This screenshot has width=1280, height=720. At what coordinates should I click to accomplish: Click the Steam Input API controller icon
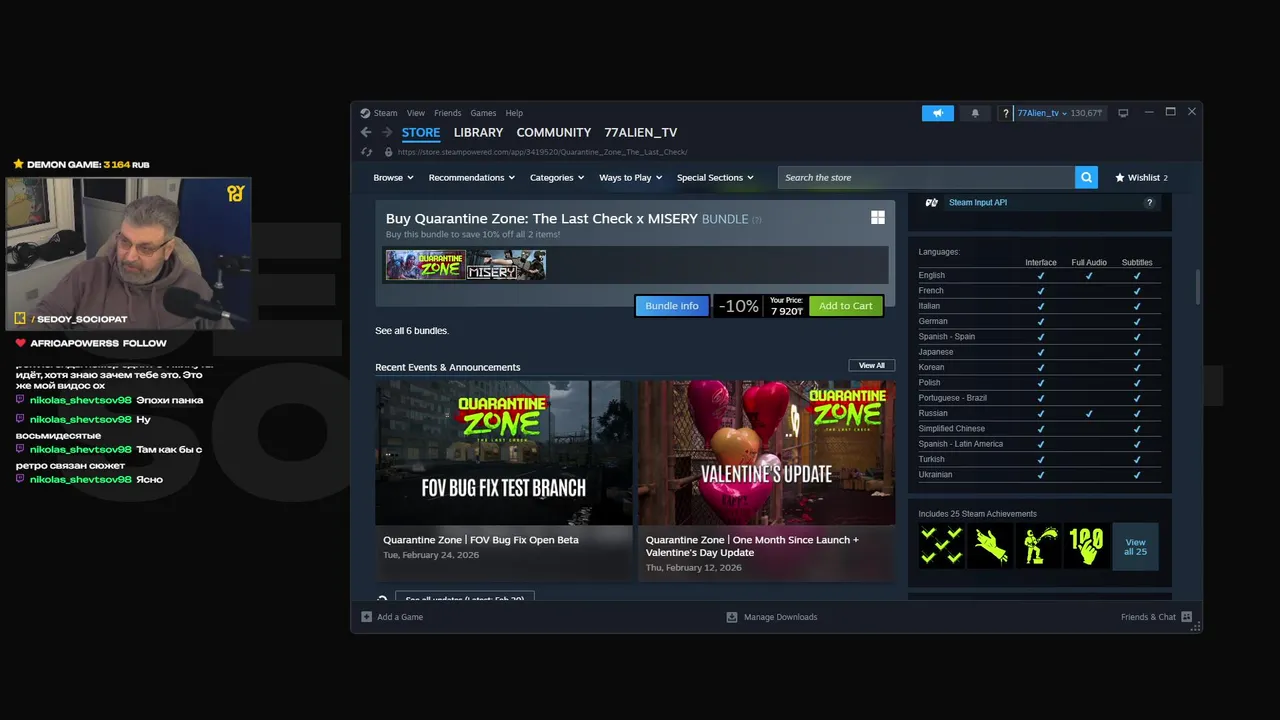[x=931, y=202]
